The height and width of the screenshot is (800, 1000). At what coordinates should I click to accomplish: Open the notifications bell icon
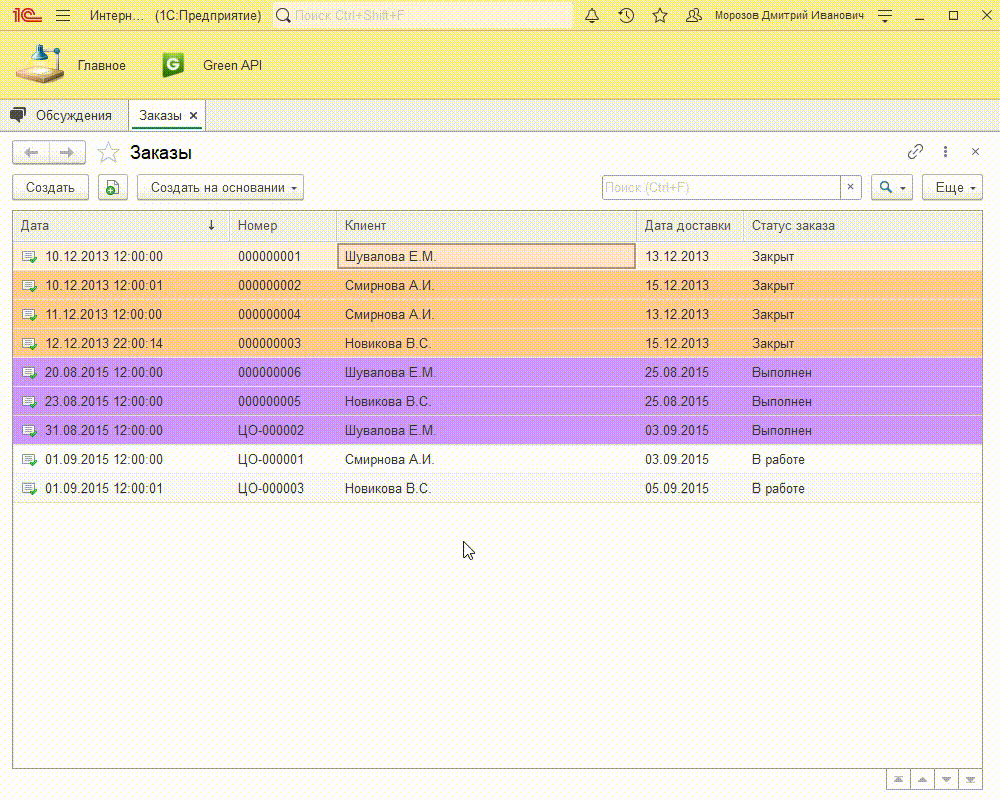point(592,16)
